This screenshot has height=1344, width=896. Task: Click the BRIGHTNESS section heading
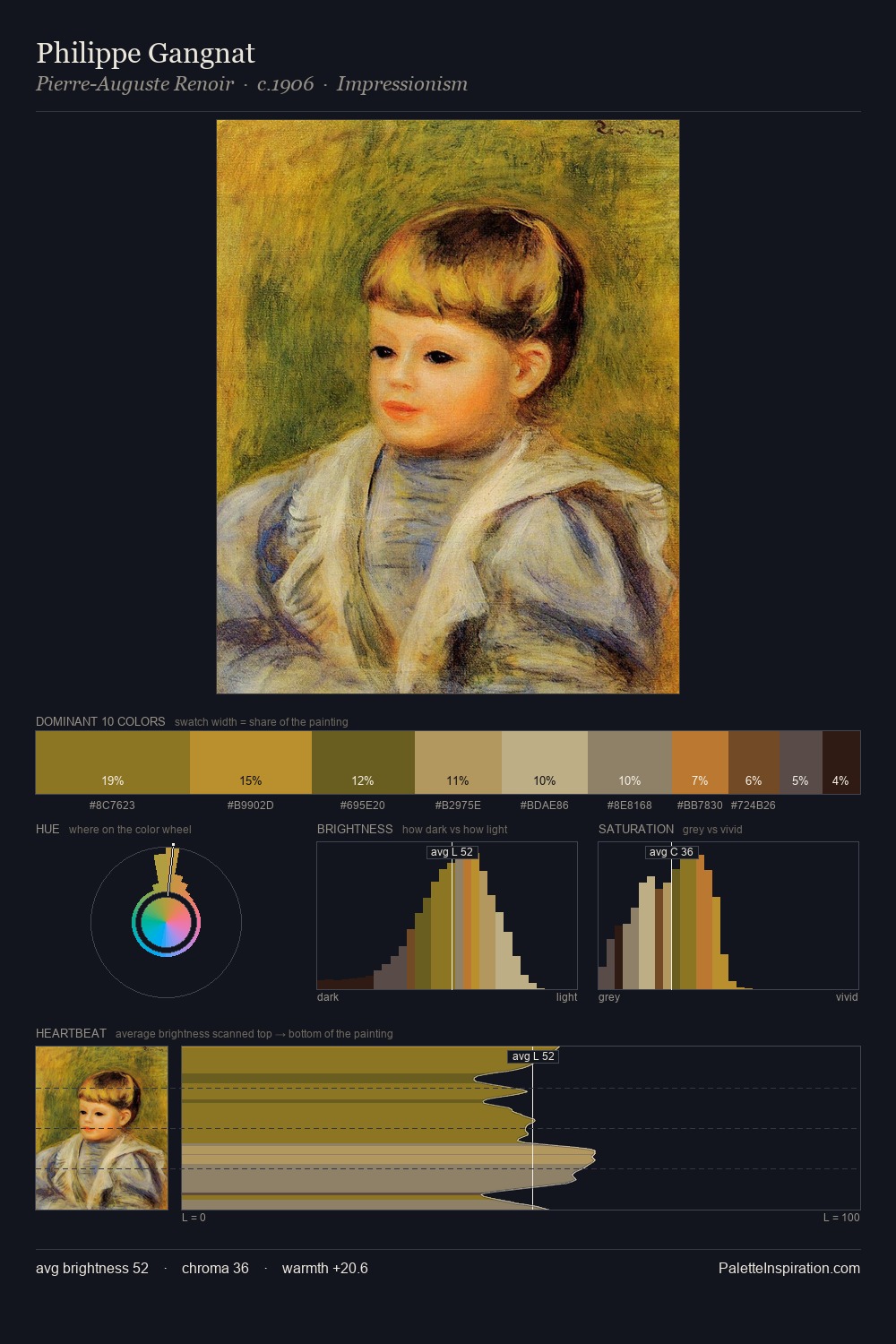coord(355,829)
